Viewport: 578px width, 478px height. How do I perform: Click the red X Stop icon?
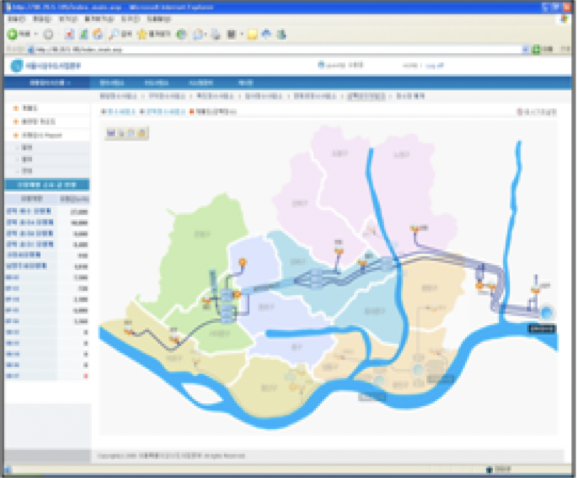pos(69,34)
